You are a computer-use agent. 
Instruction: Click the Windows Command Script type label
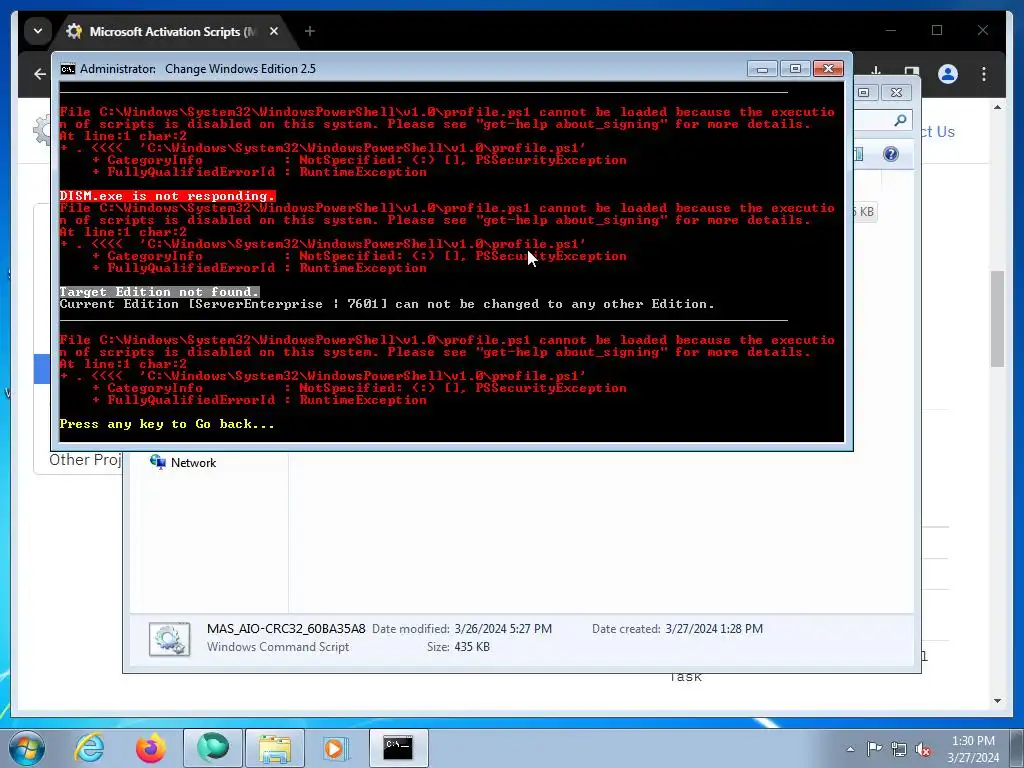click(x=278, y=647)
